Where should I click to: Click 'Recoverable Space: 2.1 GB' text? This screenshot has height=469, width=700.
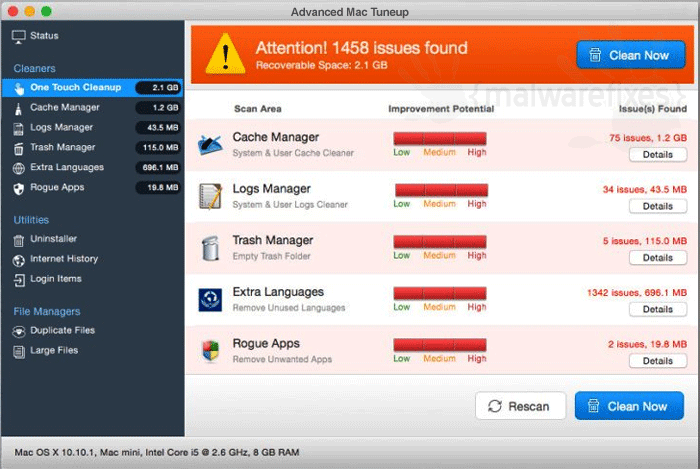coord(321,66)
